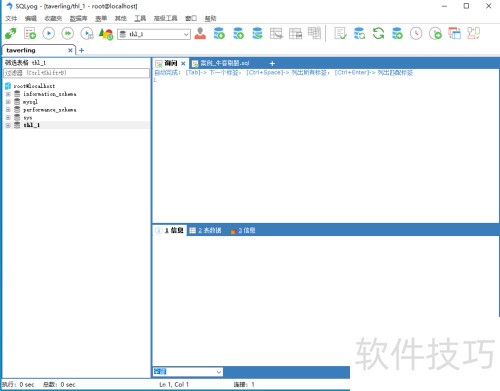This screenshot has width=500, height=391.
Task: Select the 1 信息 result tab
Action: pyautogui.click(x=170, y=230)
